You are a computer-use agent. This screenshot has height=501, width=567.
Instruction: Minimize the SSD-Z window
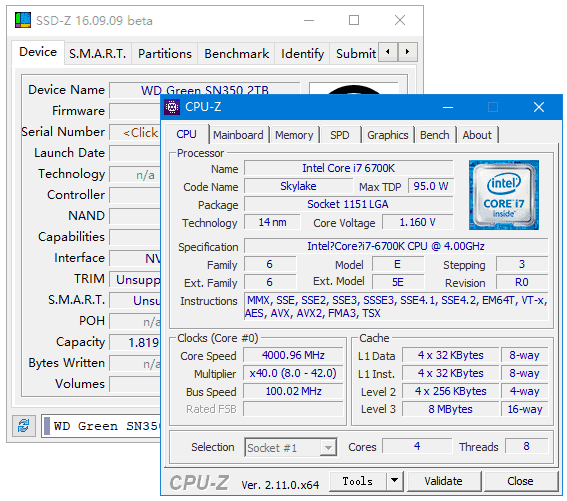(x=309, y=20)
